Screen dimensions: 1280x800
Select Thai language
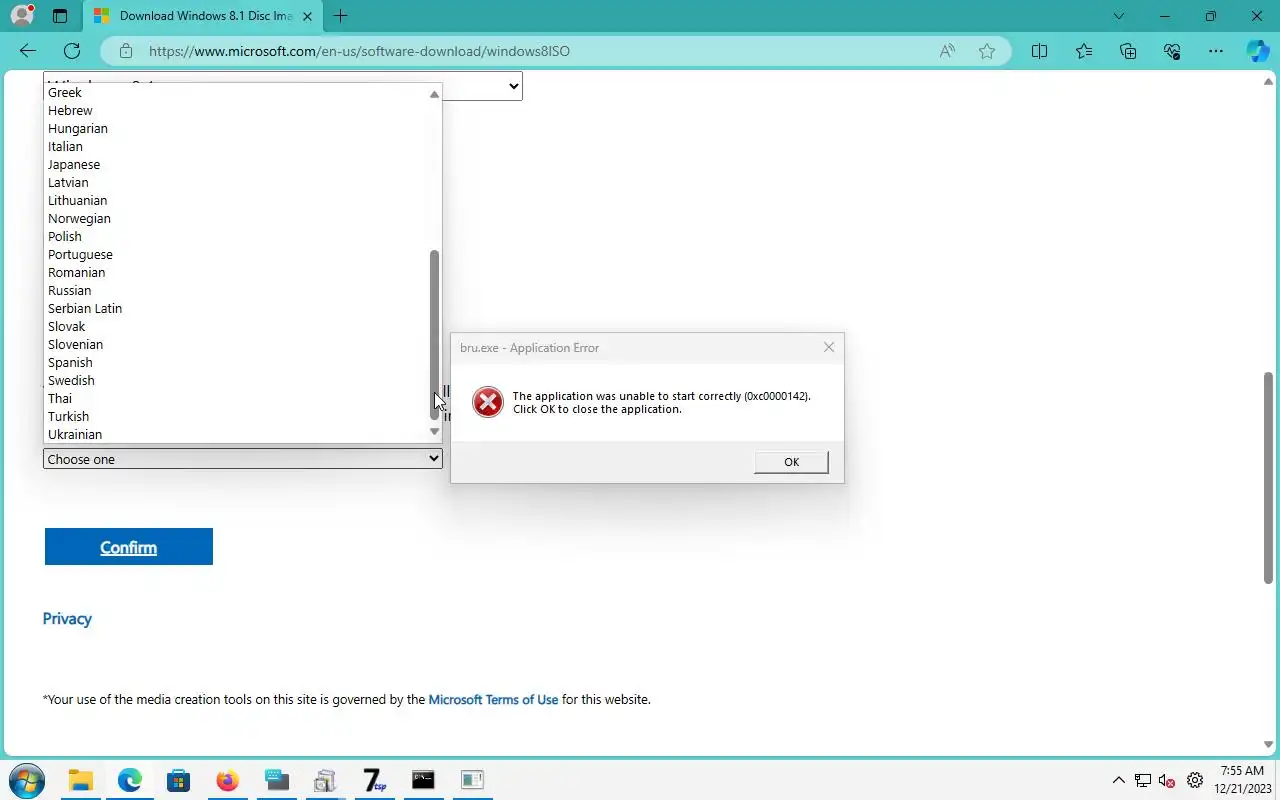(x=237, y=398)
